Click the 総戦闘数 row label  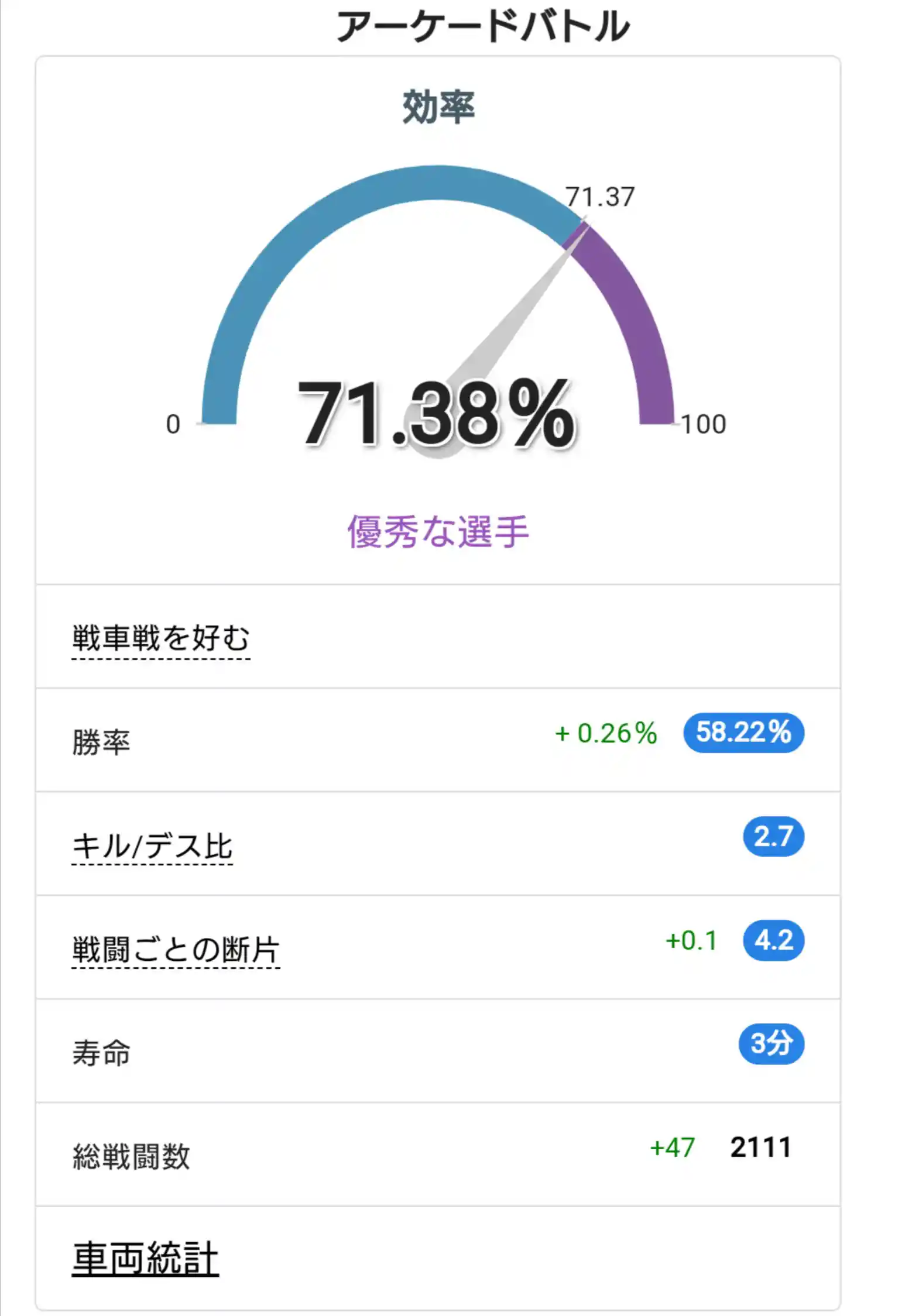(131, 1157)
